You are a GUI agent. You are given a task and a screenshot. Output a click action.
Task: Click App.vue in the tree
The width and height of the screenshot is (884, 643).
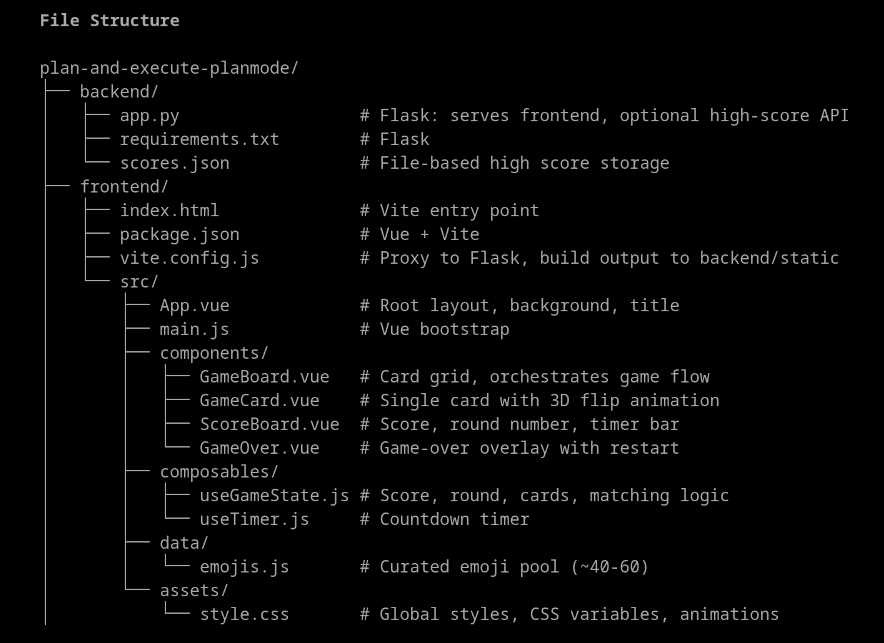point(194,305)
